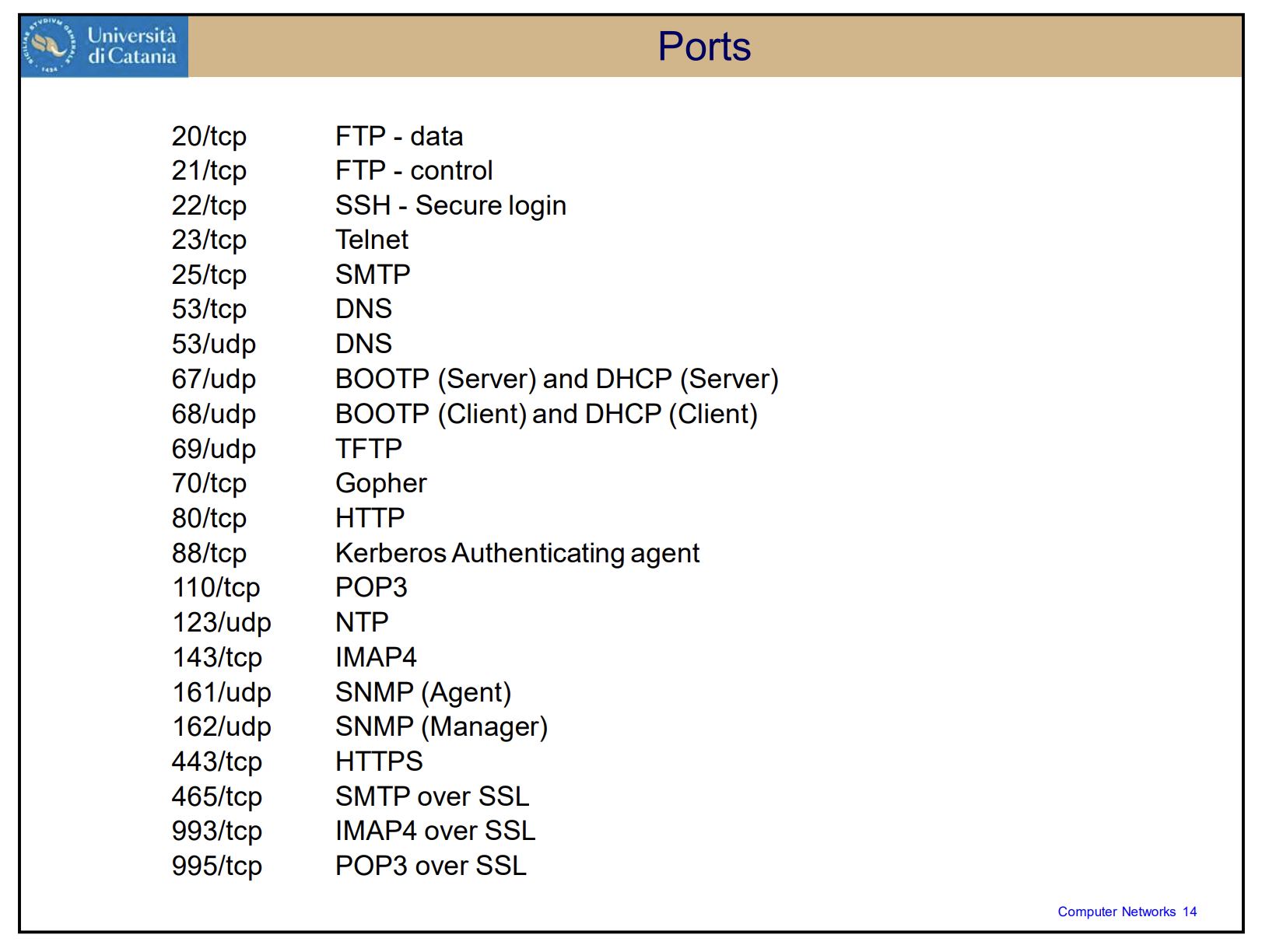Click the Ports slide title

[703, 47]
